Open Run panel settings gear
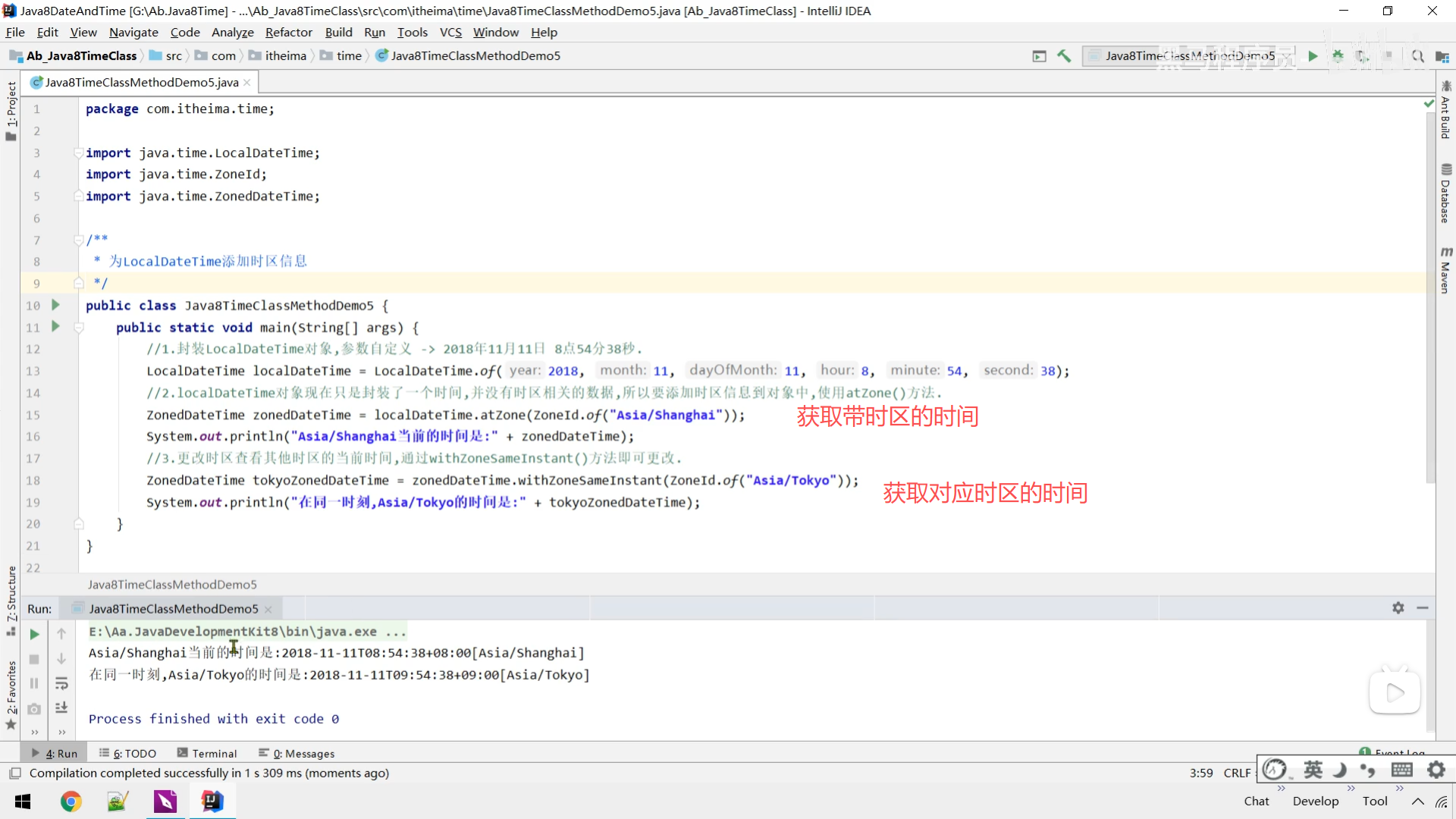Image resolution: width=1456 pixels, height=819 pixels. 1398,608
